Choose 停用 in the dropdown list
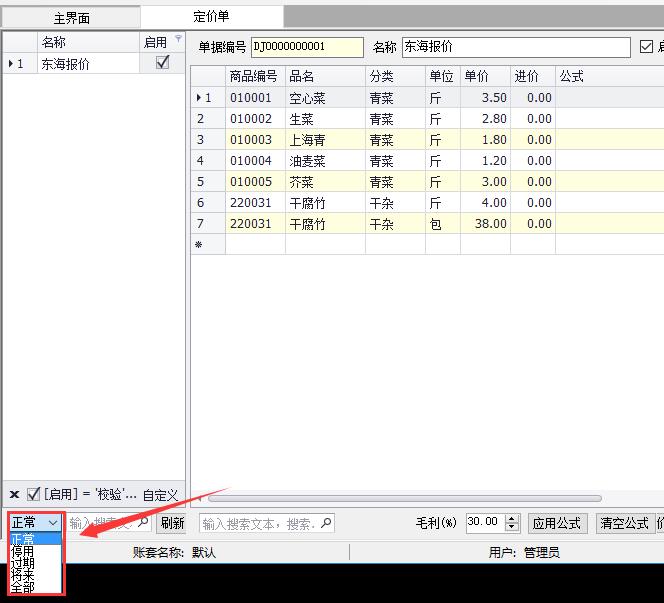664x603 pixels. click(36, 551)
